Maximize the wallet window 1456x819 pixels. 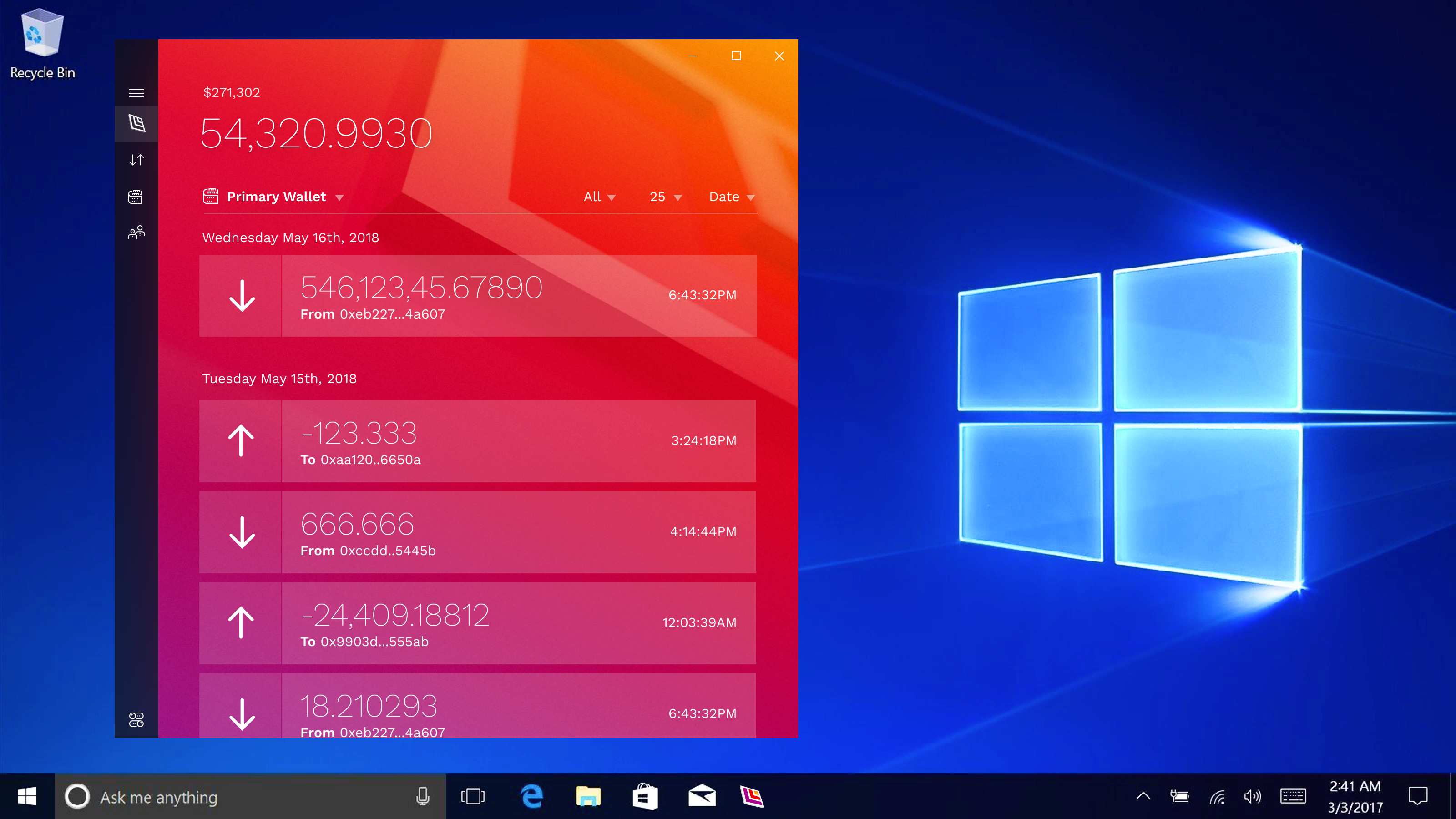point(735,56)
